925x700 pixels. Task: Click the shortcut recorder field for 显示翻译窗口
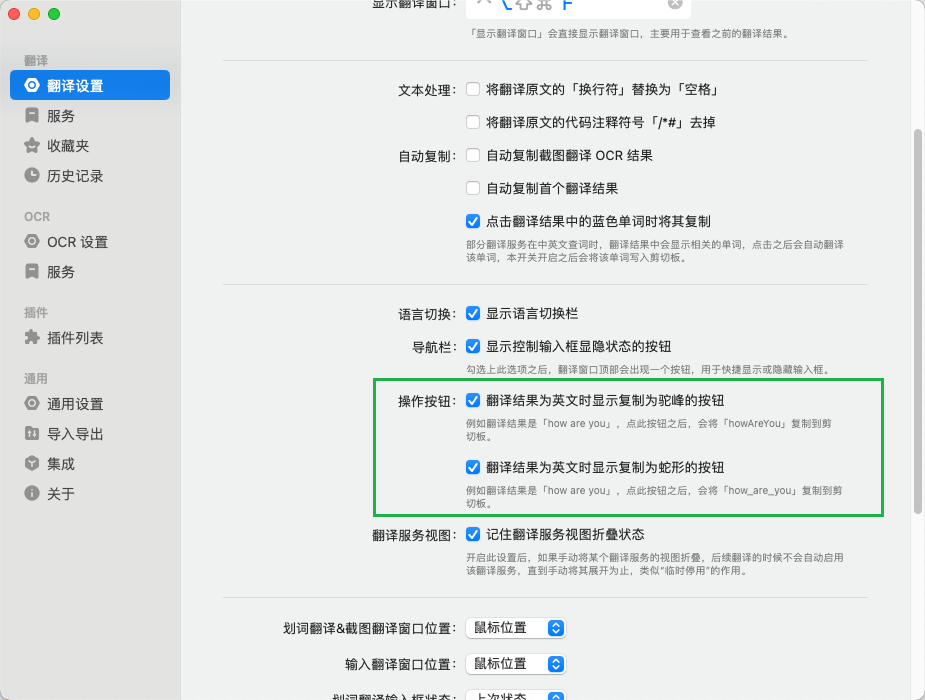[x=578, y=7]
